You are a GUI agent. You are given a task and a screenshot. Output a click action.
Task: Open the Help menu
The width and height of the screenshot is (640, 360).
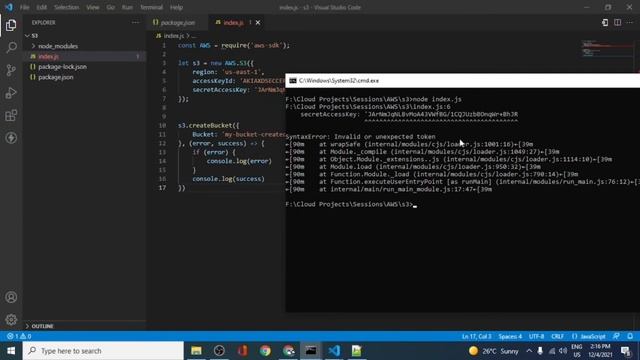pos(176,7)
